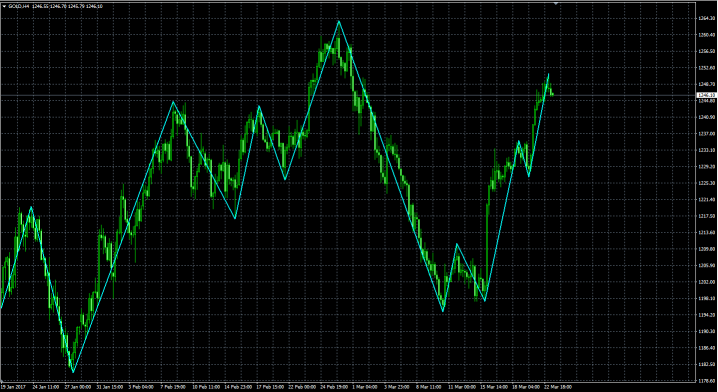Click the GOLD,H4 symbol title text
718x392 pixels.
pyautogui.click(x=19, y=6)
